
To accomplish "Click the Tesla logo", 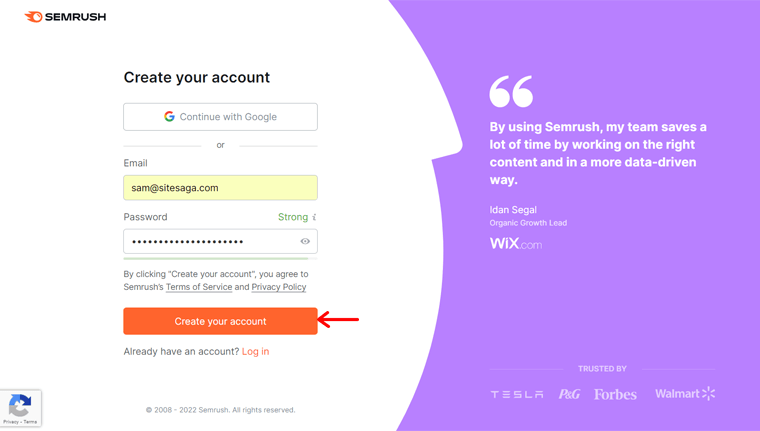I will coord(517,395).
